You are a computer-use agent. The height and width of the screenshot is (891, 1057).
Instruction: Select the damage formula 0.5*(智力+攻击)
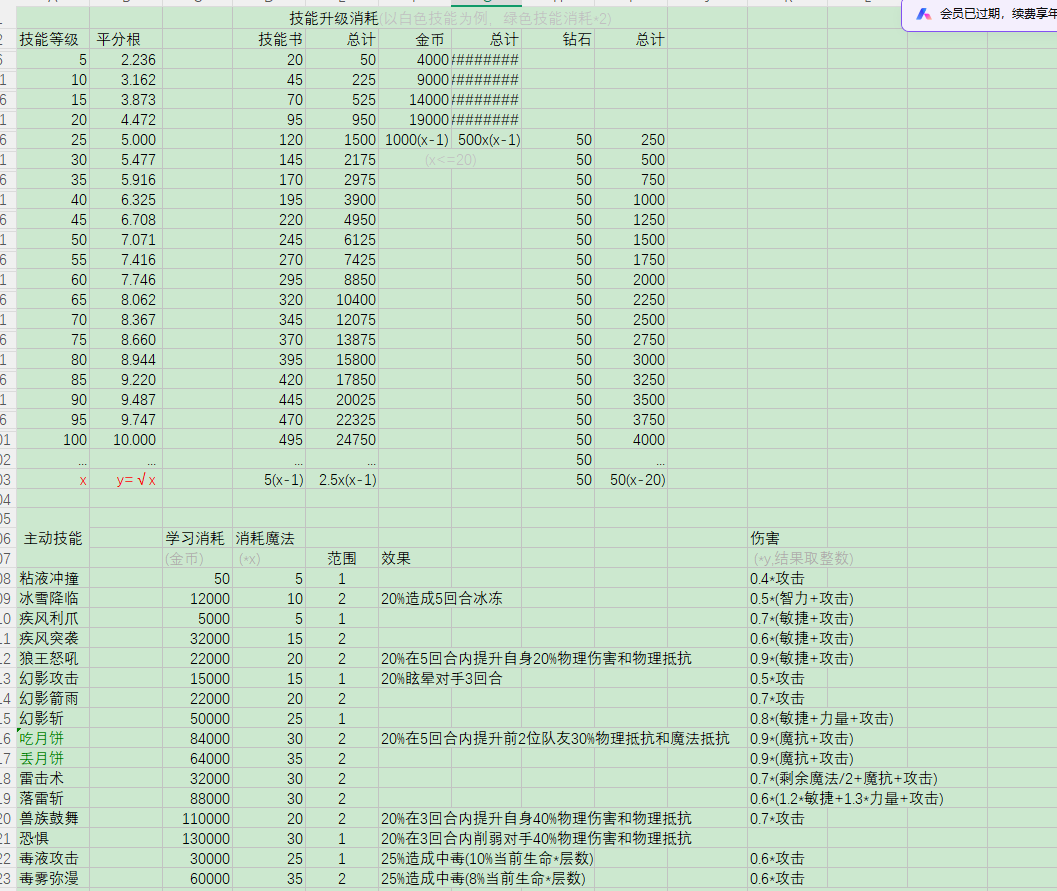click(802, 598)
